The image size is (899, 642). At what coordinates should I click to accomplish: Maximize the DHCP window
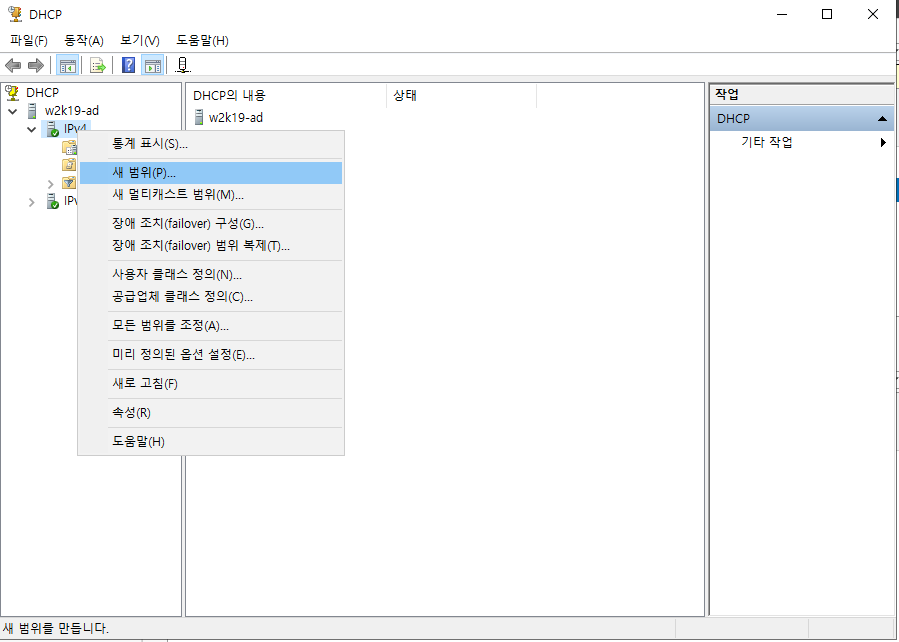tap(827, 14)
